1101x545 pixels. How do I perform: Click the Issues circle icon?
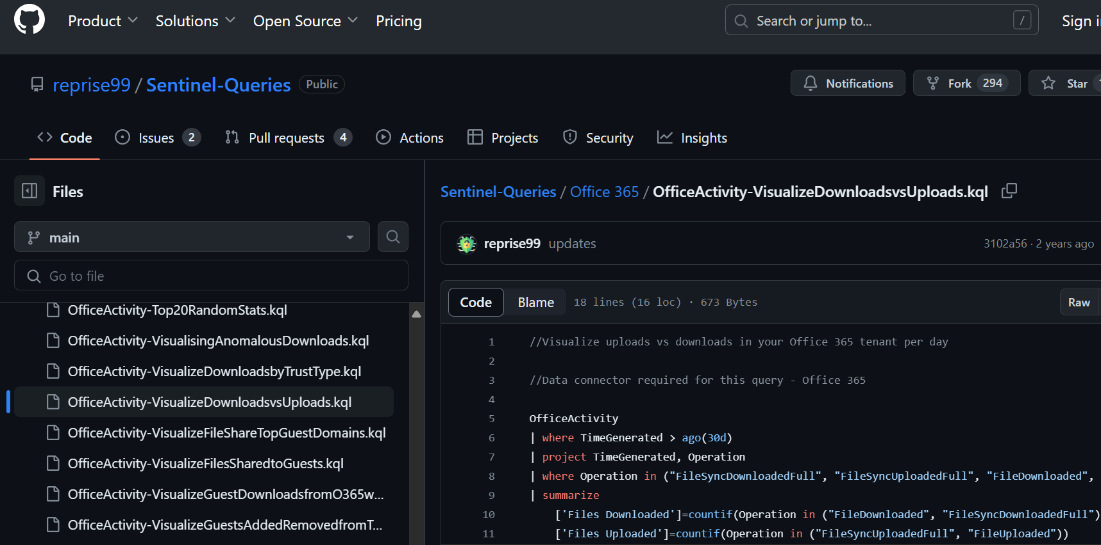click(x=123, y=137)
